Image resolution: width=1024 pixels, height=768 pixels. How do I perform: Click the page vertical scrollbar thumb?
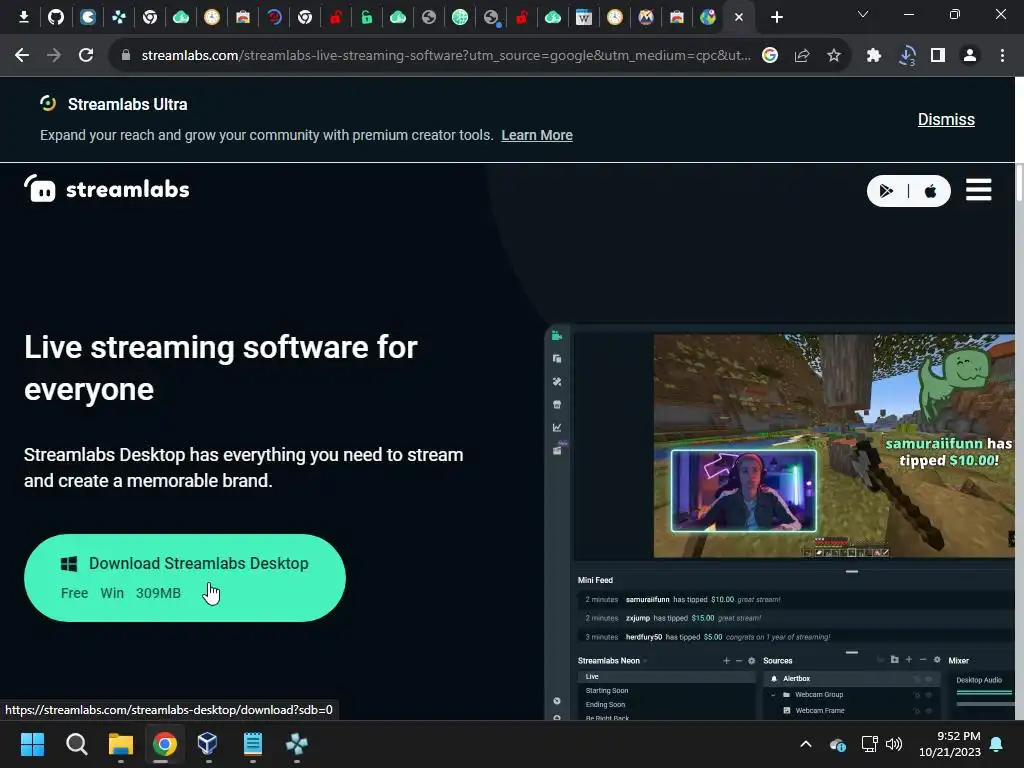1019,183
